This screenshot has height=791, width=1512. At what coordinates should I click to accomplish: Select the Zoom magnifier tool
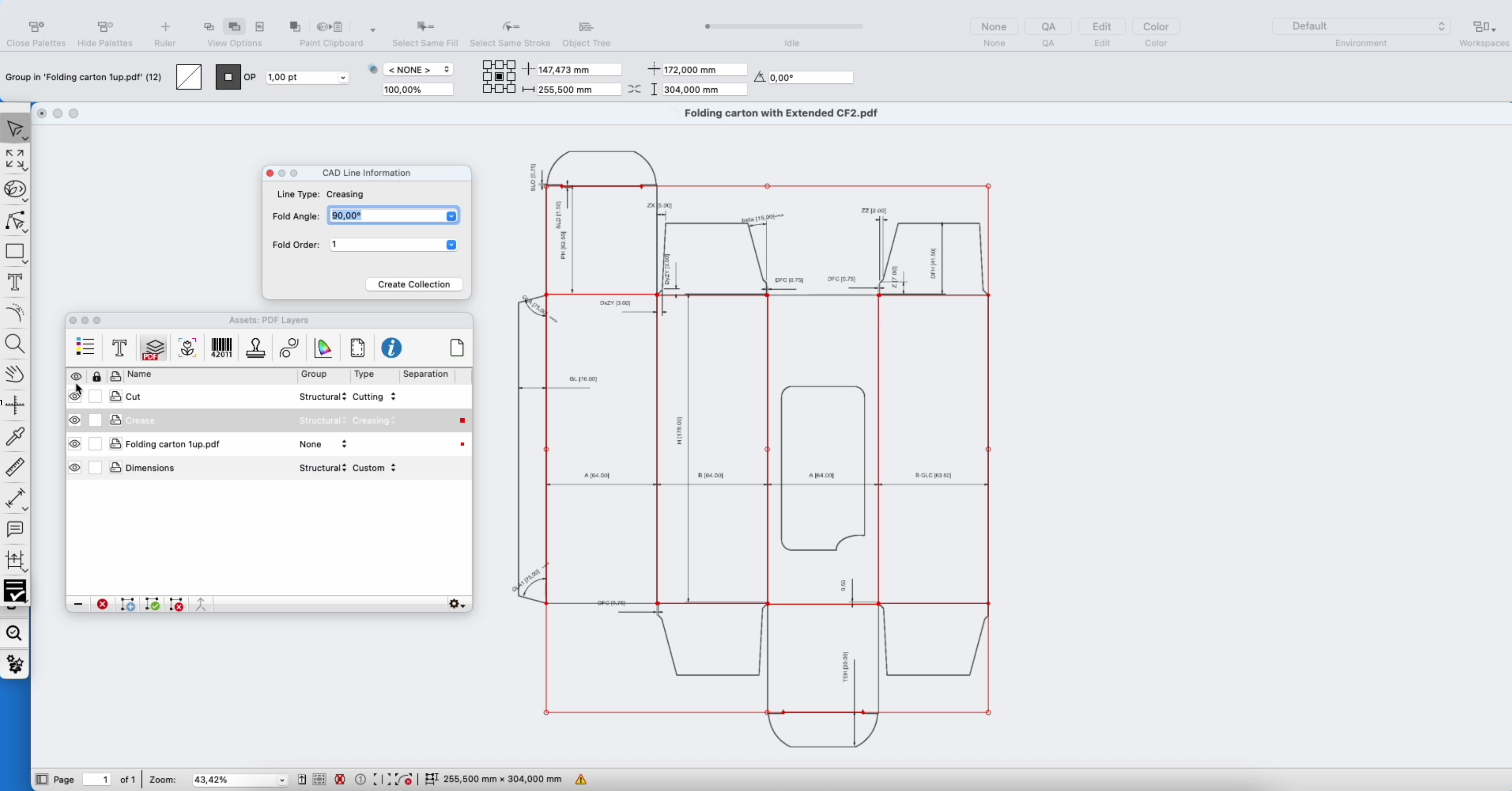pyautogui.click(x=14, y=344)
